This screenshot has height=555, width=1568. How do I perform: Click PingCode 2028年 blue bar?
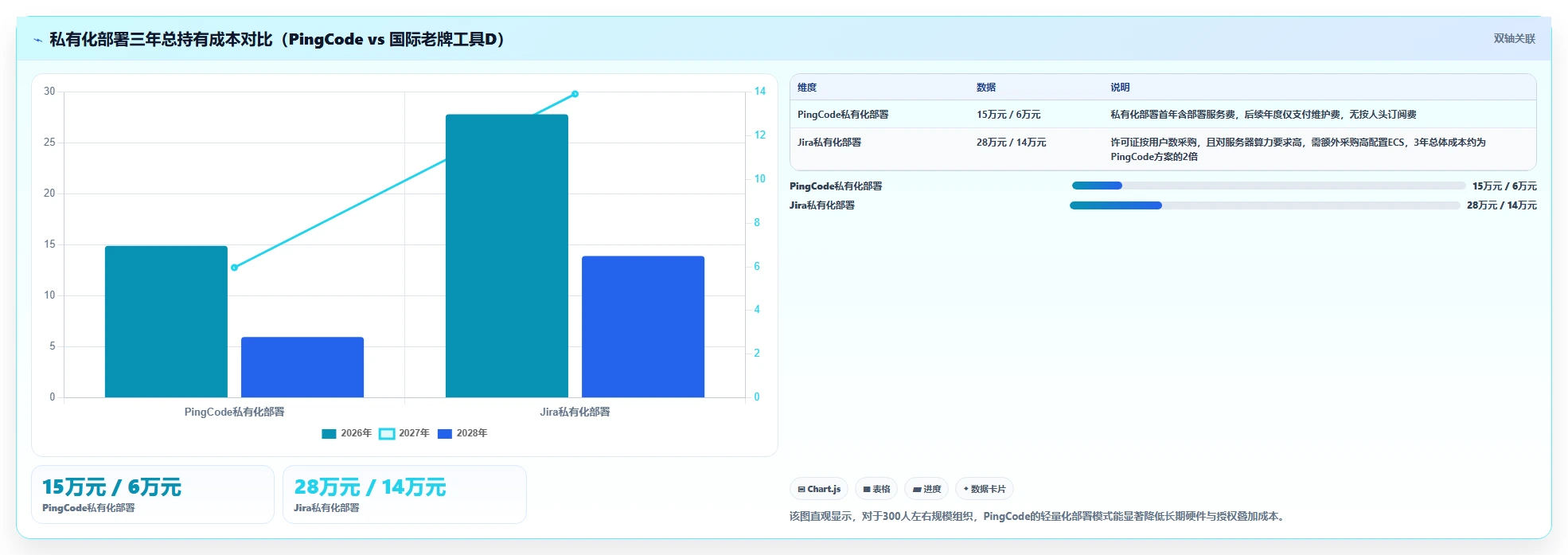coord(302,367)
